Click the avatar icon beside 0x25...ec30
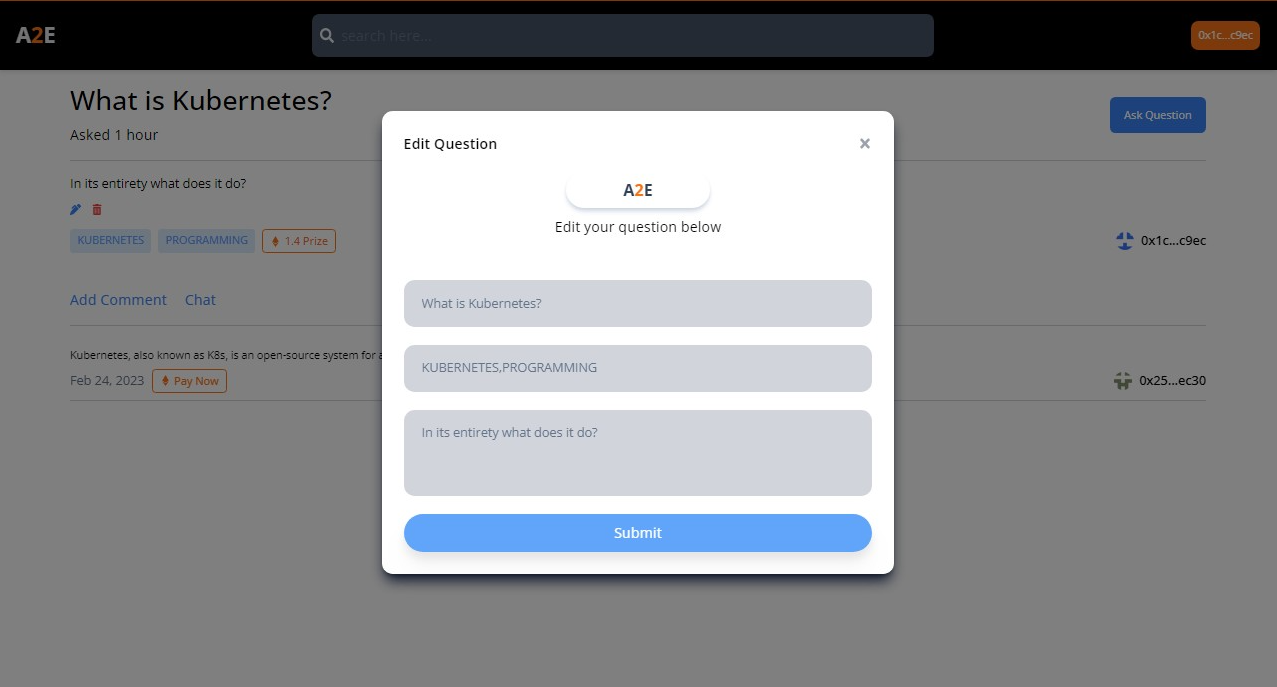 click(x=1123, y=380)
